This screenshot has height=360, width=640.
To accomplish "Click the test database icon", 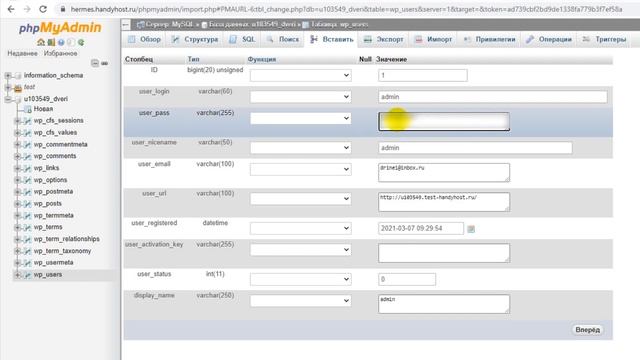I will coord(18,87).
